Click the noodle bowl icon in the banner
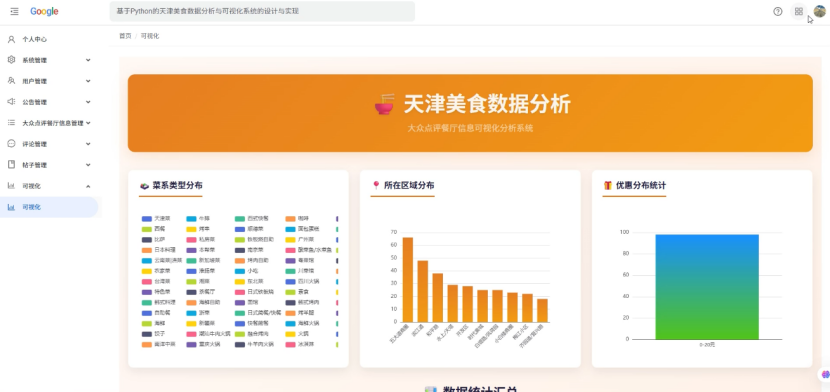830x392 pixels. click(x=385, y=104)
